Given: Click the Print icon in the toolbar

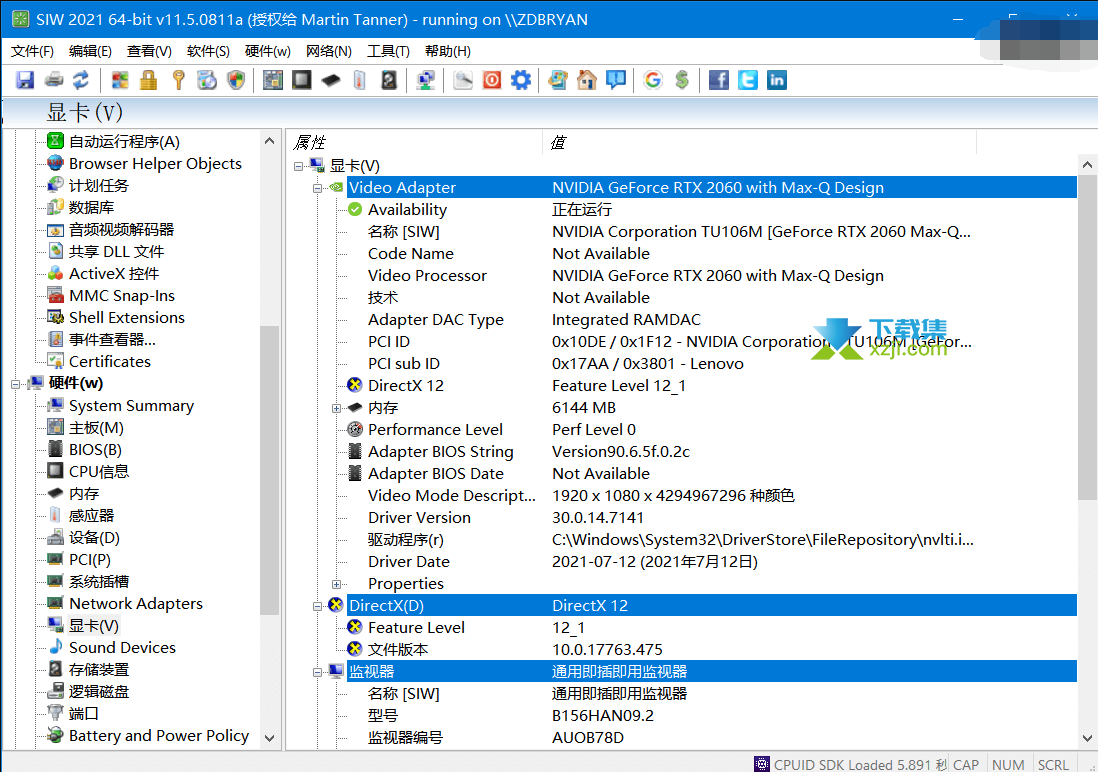Looking at the screenshot, I should (54, 80).
